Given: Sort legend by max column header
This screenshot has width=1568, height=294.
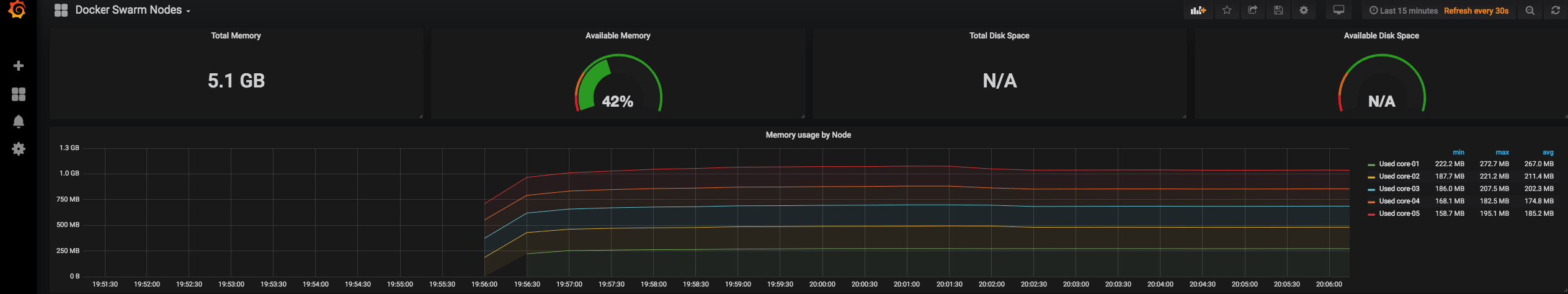Looking at the screenshot, I should (1502, 152).
